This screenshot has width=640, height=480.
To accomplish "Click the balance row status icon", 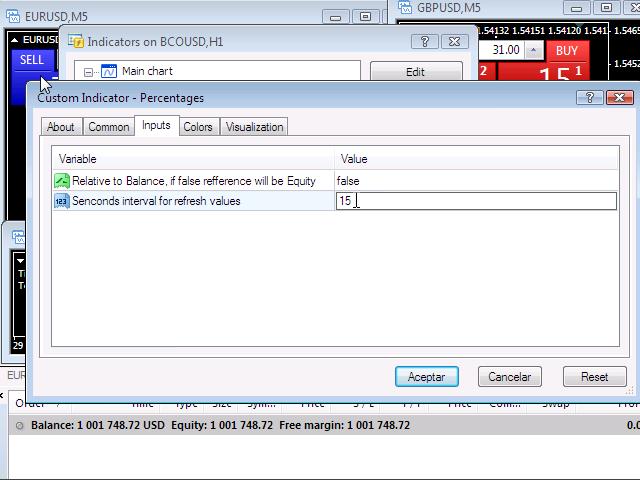I will click(x=19, y=426).
